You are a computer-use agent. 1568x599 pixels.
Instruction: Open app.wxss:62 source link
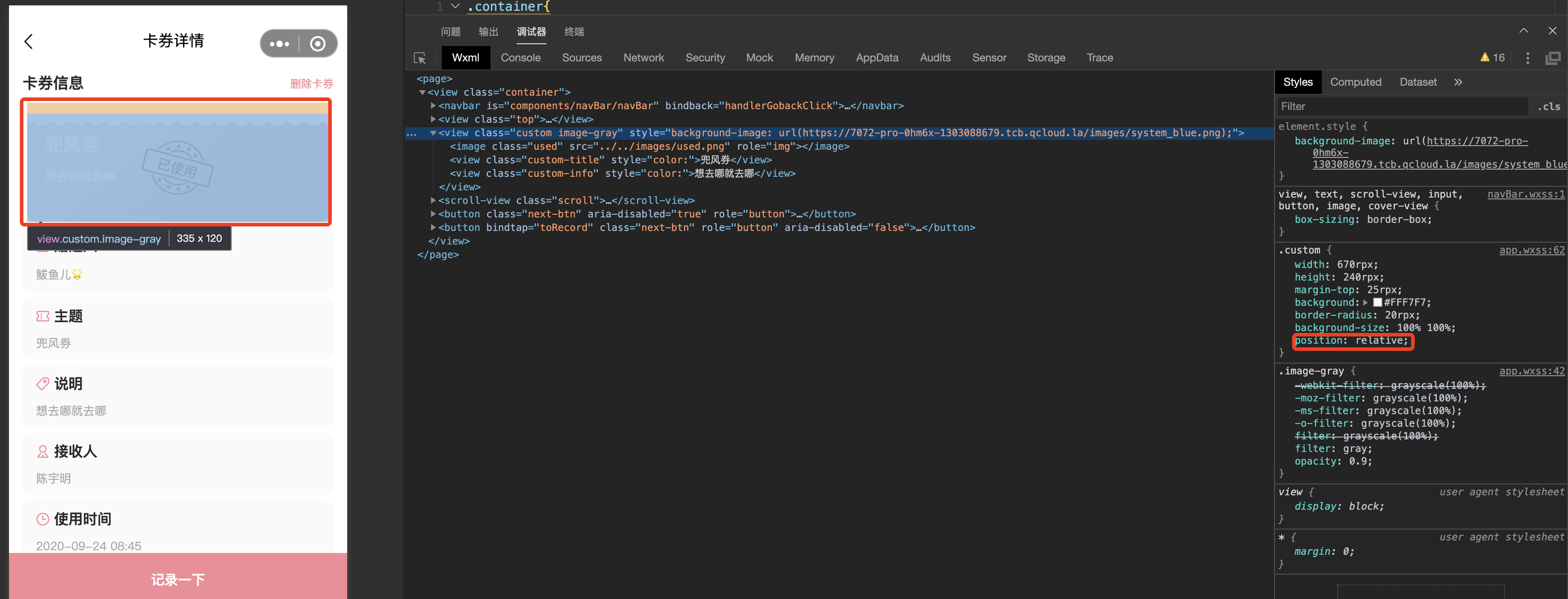tap(1531, 250)
